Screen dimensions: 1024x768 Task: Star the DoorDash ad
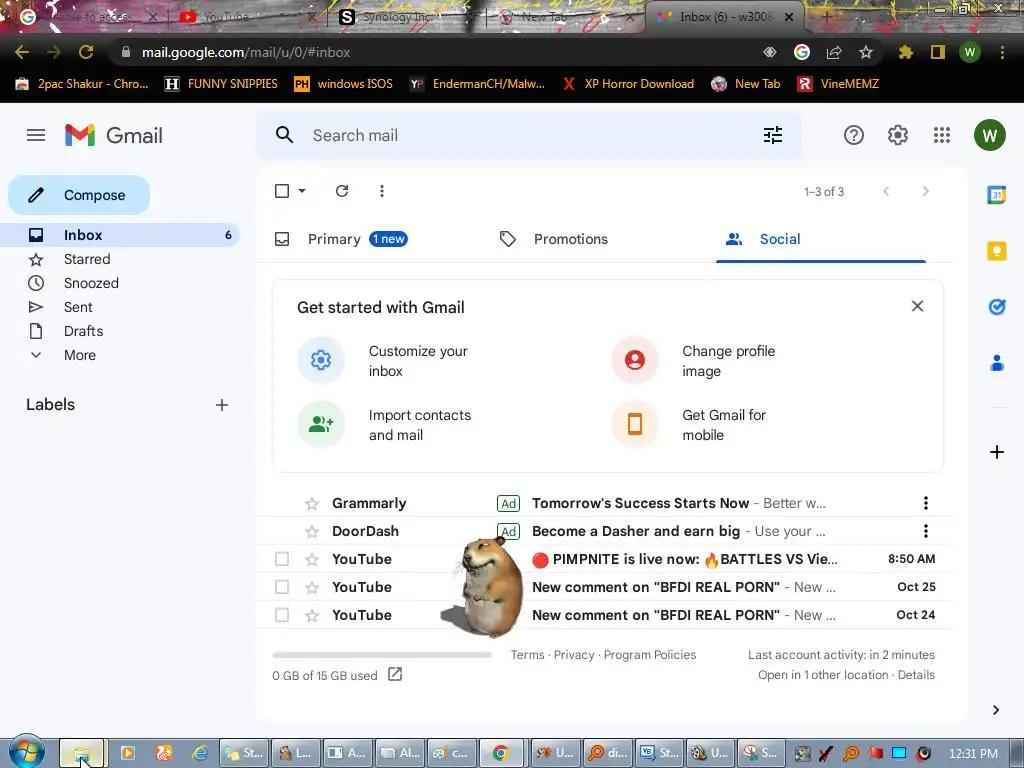(x=312, y=532)
